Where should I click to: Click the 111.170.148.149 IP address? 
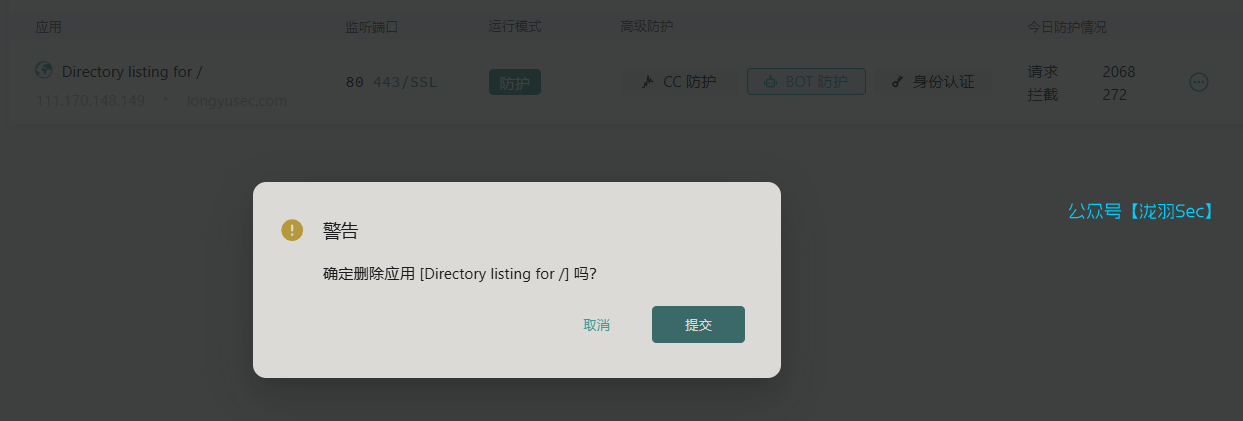(90, 101)
